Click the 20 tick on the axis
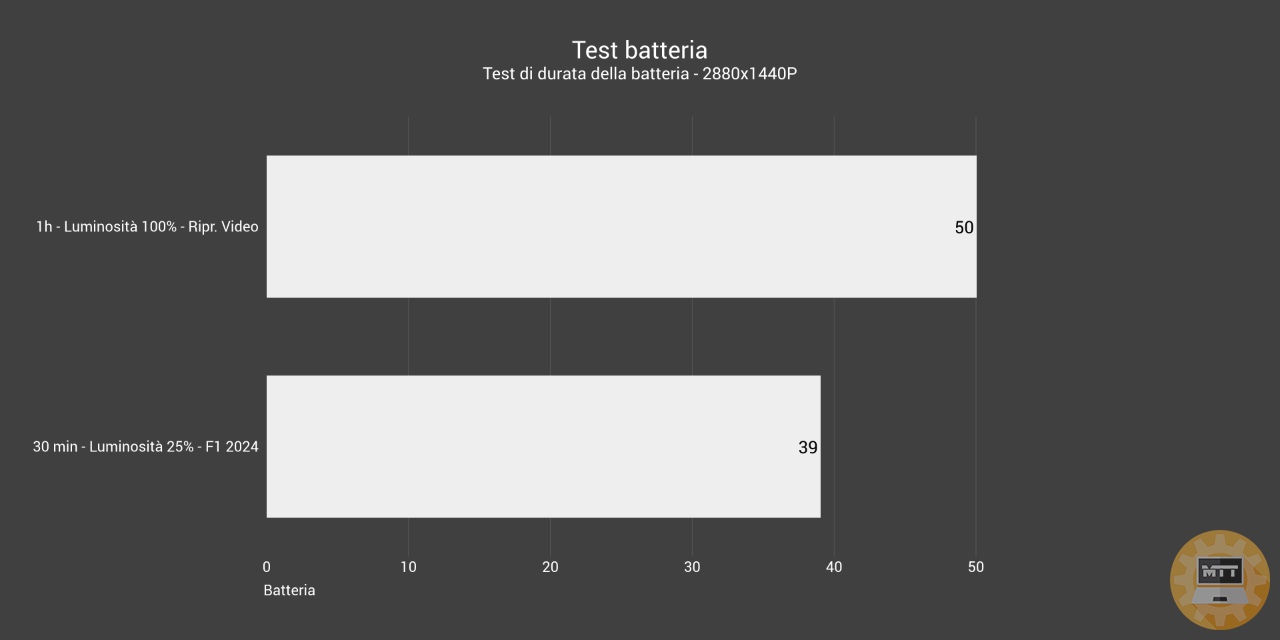The height and width of the screenshot is (640, 1280). [550, 567]
